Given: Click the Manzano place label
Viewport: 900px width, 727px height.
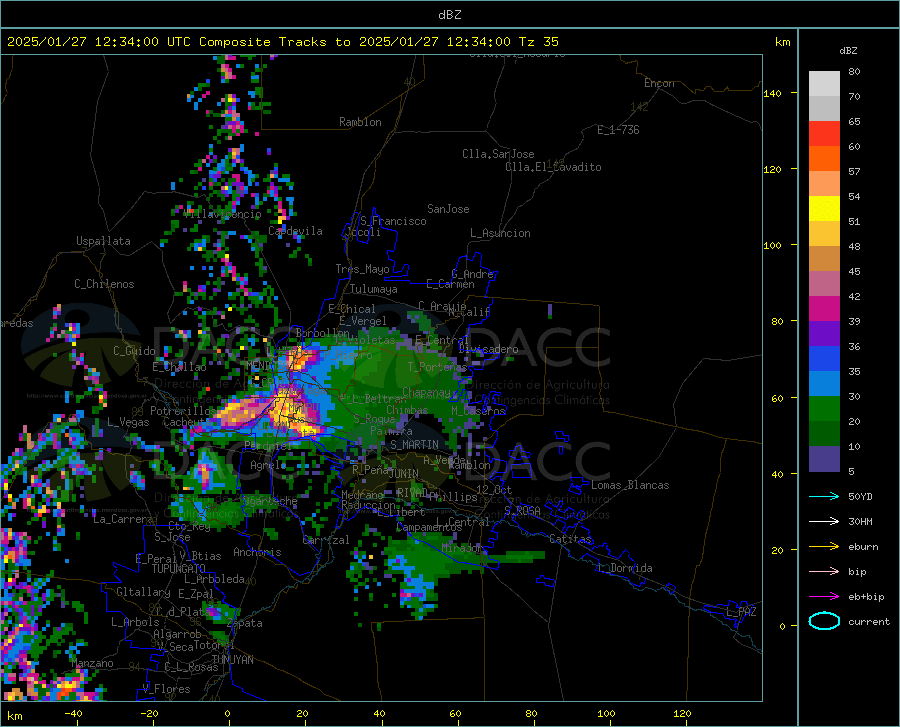Looking at the screenshot, I should (92, 663).
